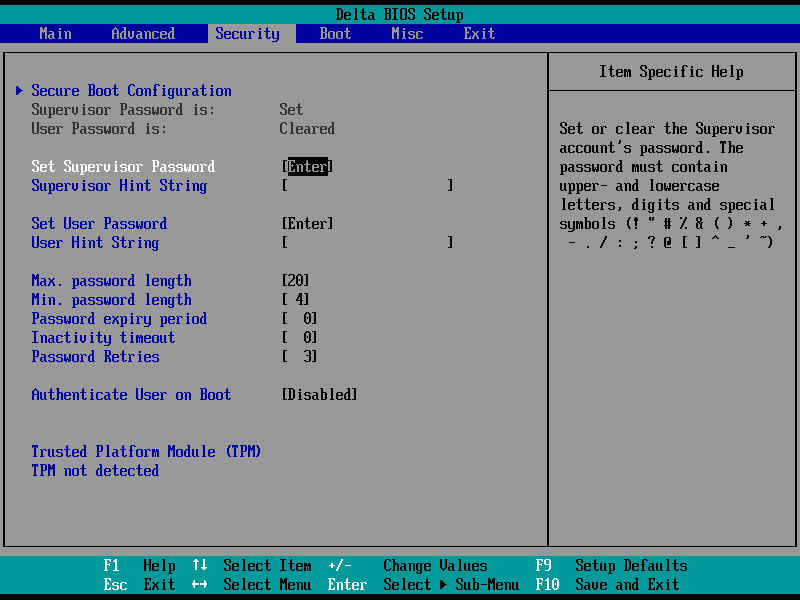Switch to the Exit tab
This screenshot has width=800, height=600.
tap(479, 34)
